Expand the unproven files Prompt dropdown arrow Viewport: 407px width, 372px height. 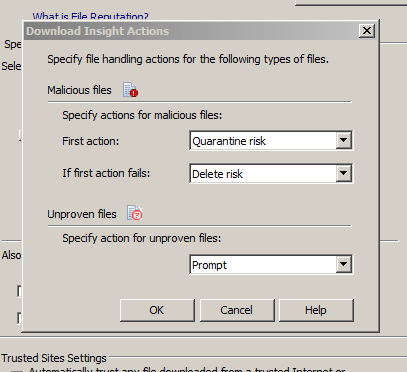(x=343, y=265)
